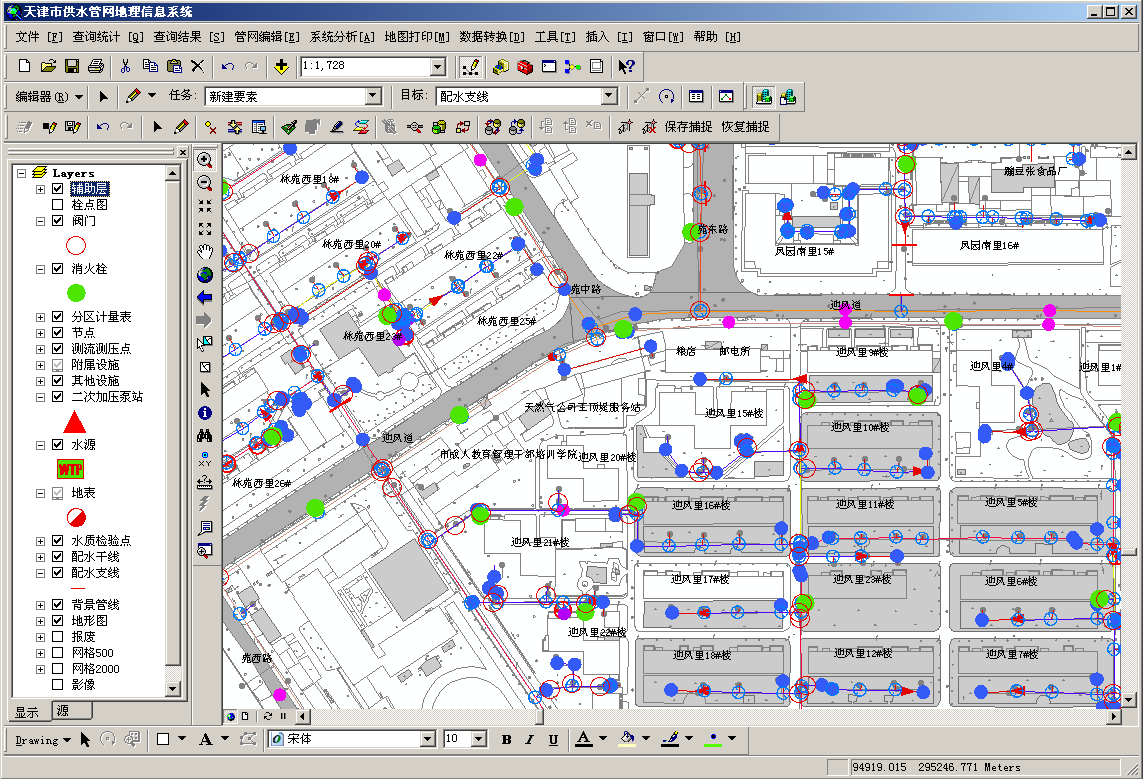Viewport: 1143px width, 779px height.
Task: Open the 系统分析 menu
Action: pyautogui.click(x=341, y=37)
